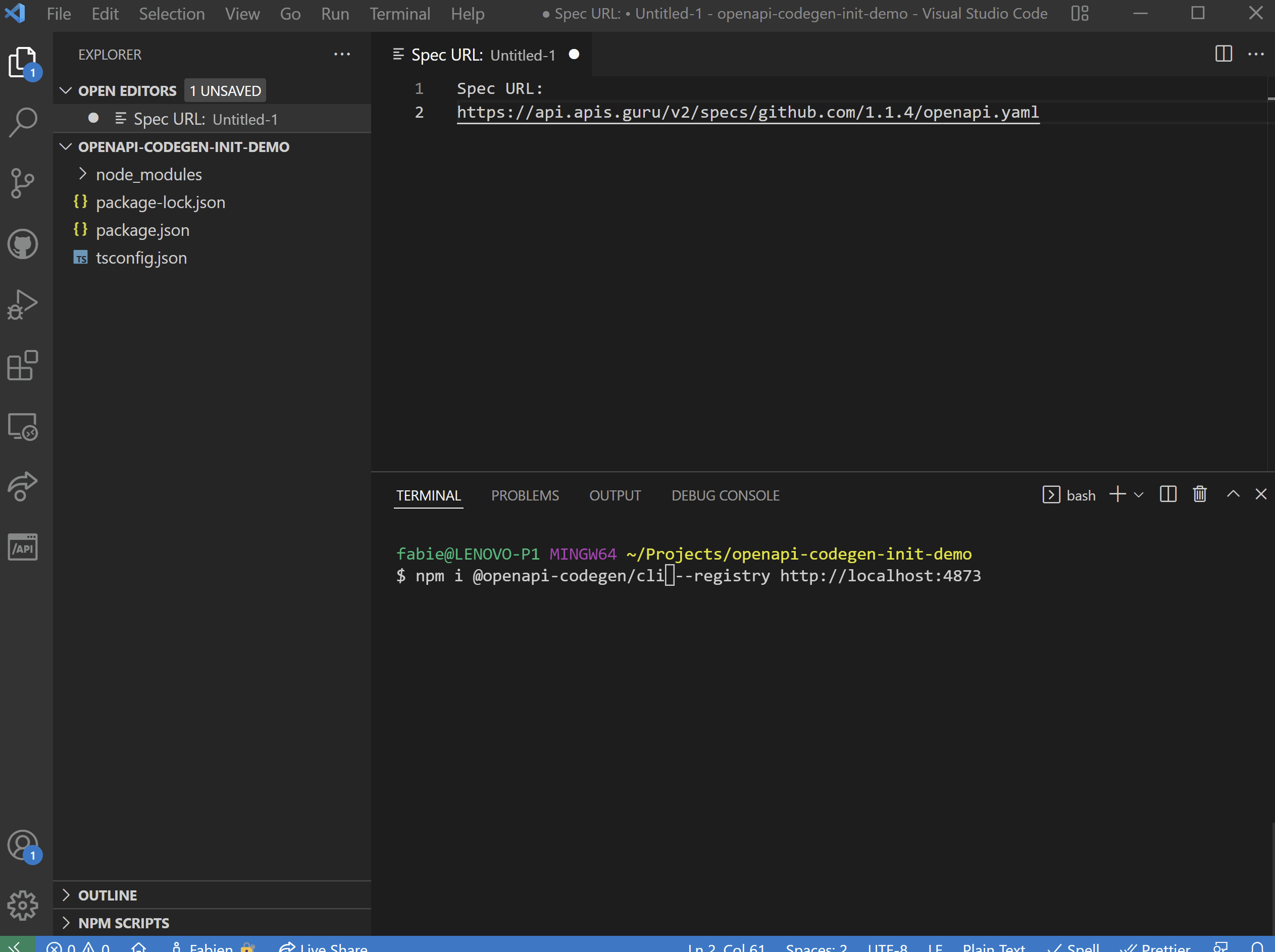Expand the OUTLINE section
Image resolution: width=1275 pixels, height=952 pixels.
(107, 895)
